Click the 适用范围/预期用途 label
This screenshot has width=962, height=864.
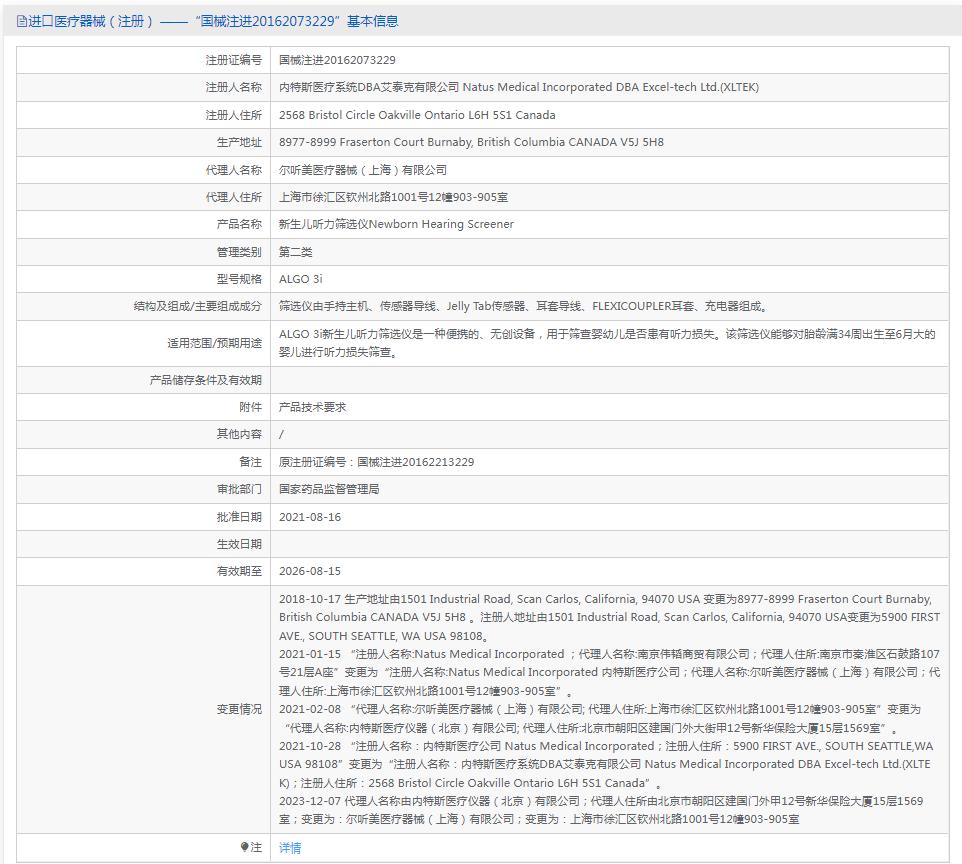215,343
